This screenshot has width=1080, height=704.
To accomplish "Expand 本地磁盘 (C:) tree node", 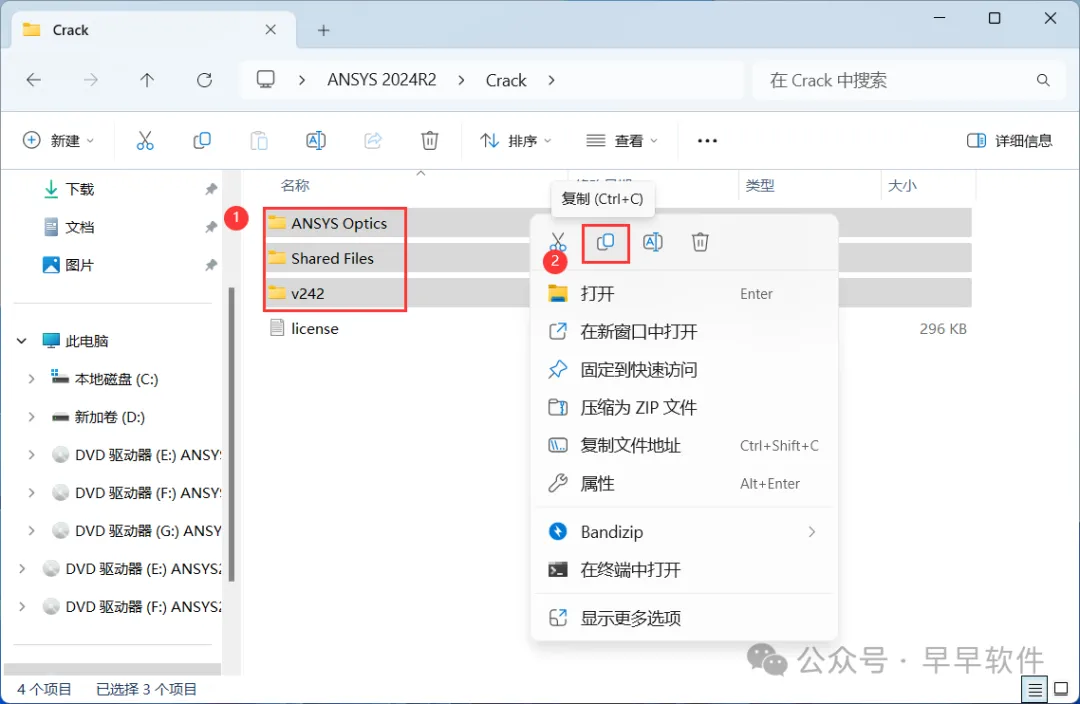I will click(32, 379).
